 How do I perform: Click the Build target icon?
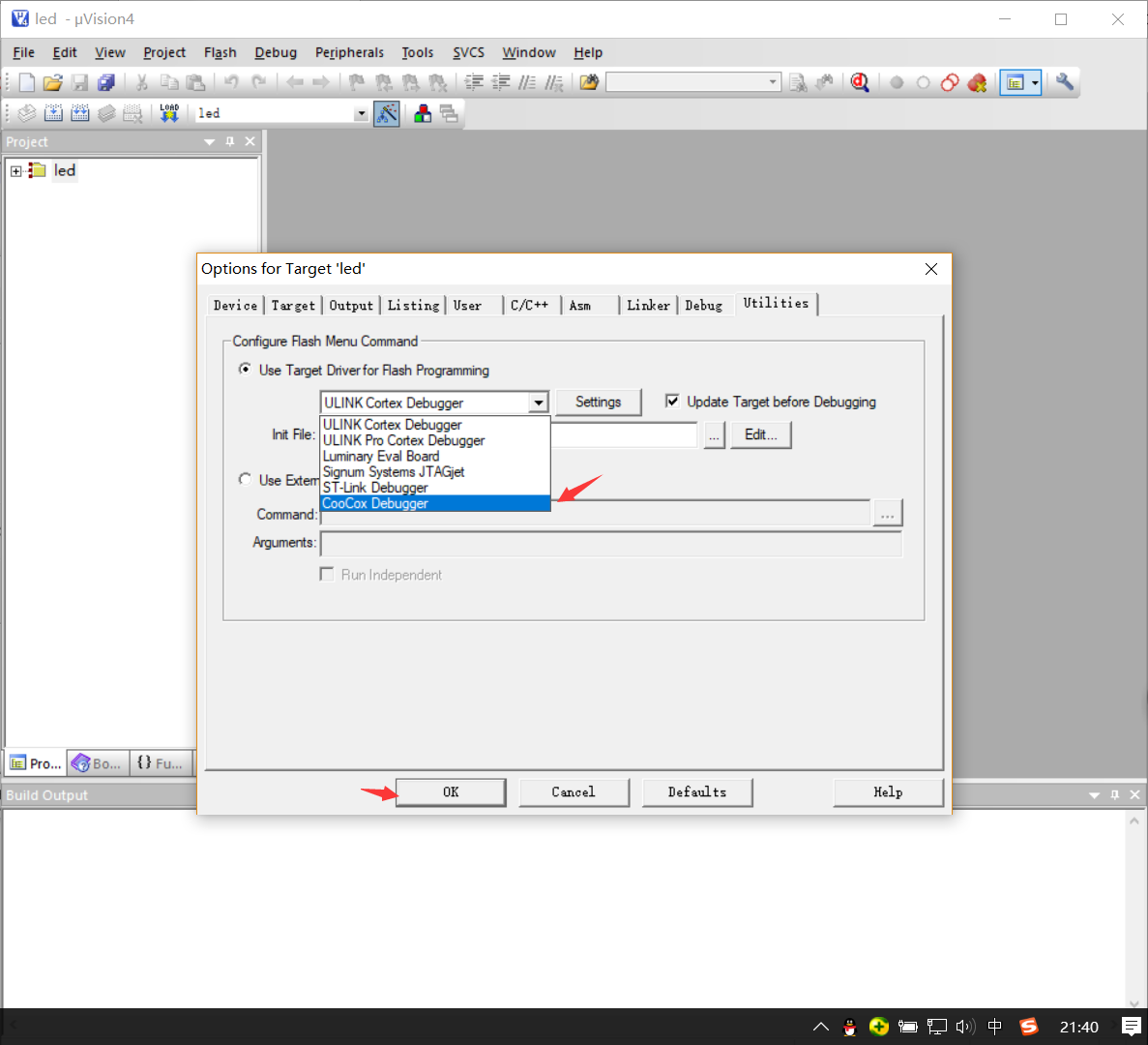point(53,113)
